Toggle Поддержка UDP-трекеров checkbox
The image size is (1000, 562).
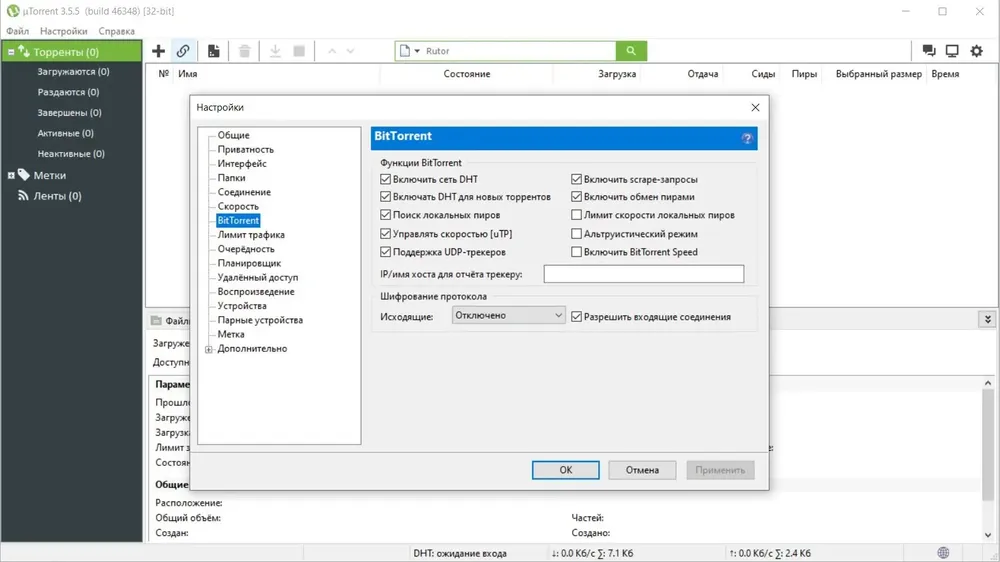(x=385, y=252)
